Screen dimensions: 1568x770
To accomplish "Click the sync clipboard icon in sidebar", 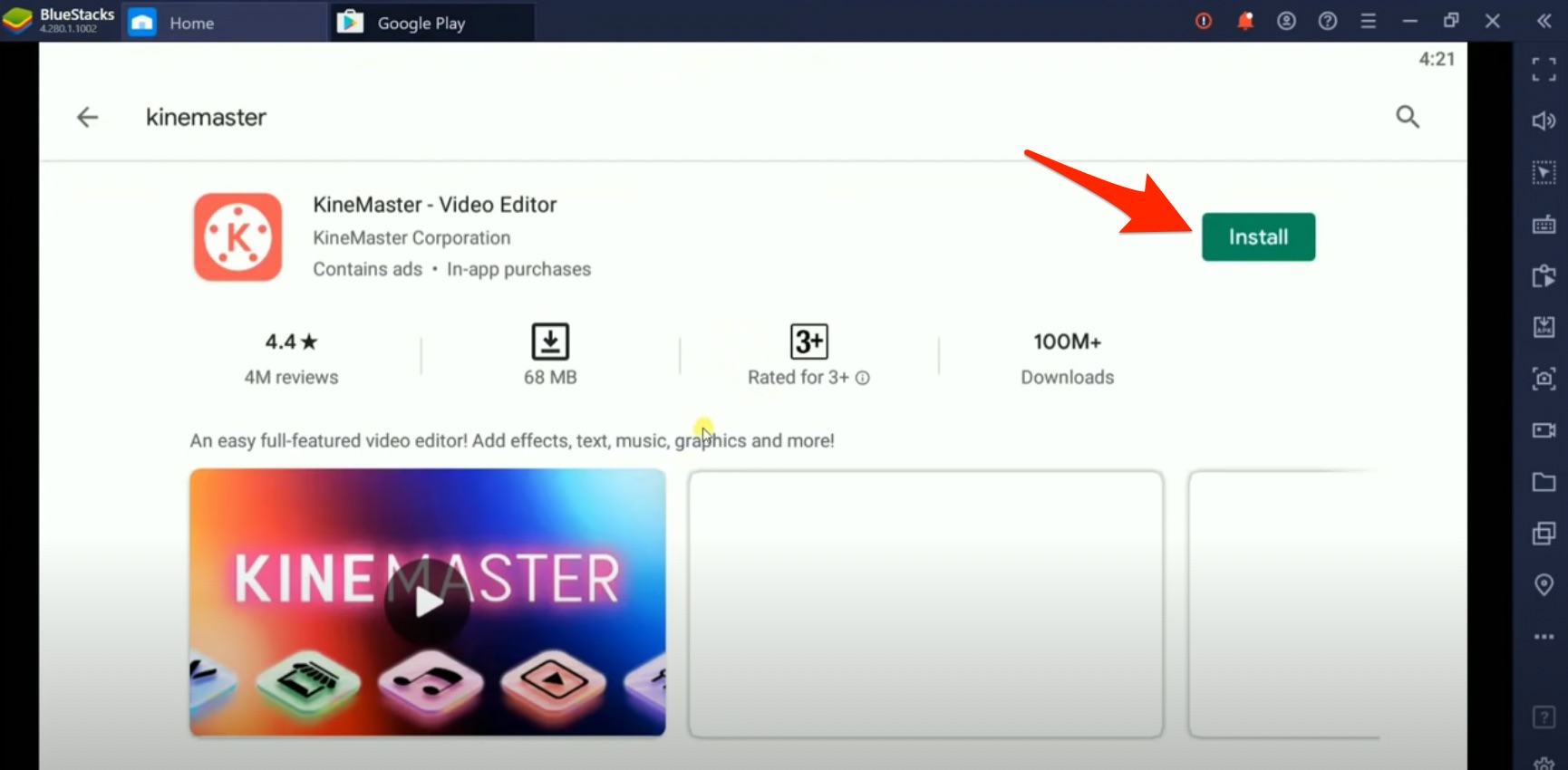I will (x=1544, y=275).
